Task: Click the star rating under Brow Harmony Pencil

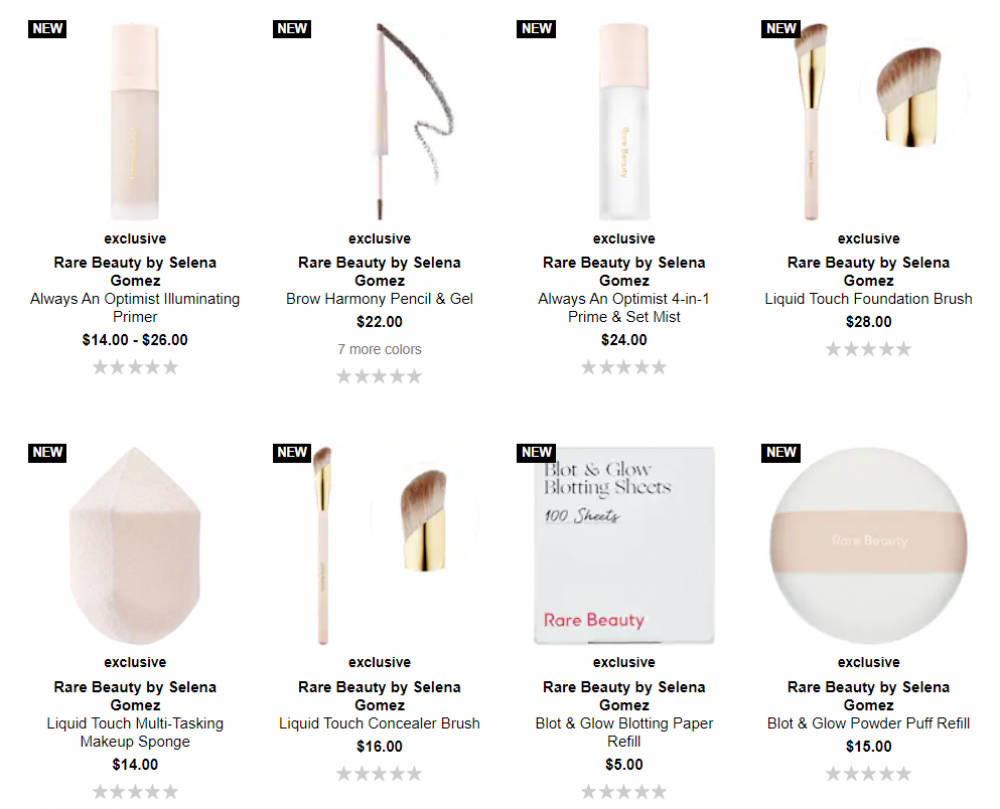Action: click(x=379, y=376)
